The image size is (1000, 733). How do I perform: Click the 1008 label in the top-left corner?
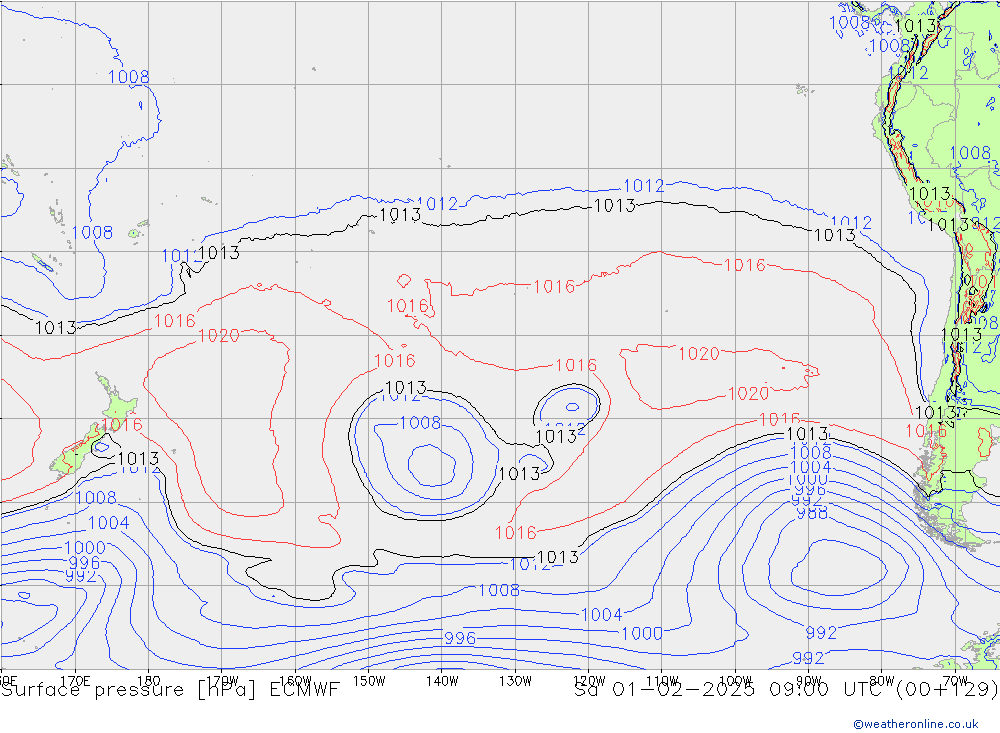pos(128,77)
